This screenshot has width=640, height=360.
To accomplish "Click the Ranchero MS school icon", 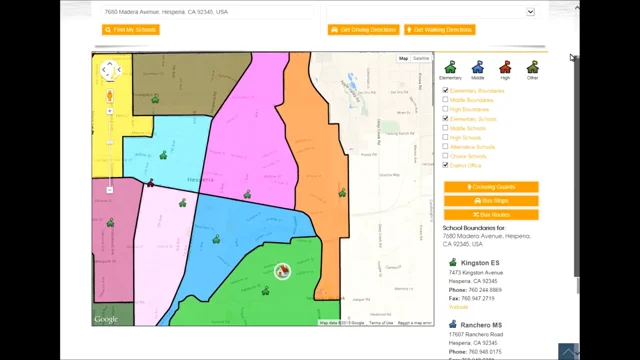I will [453, 324].
